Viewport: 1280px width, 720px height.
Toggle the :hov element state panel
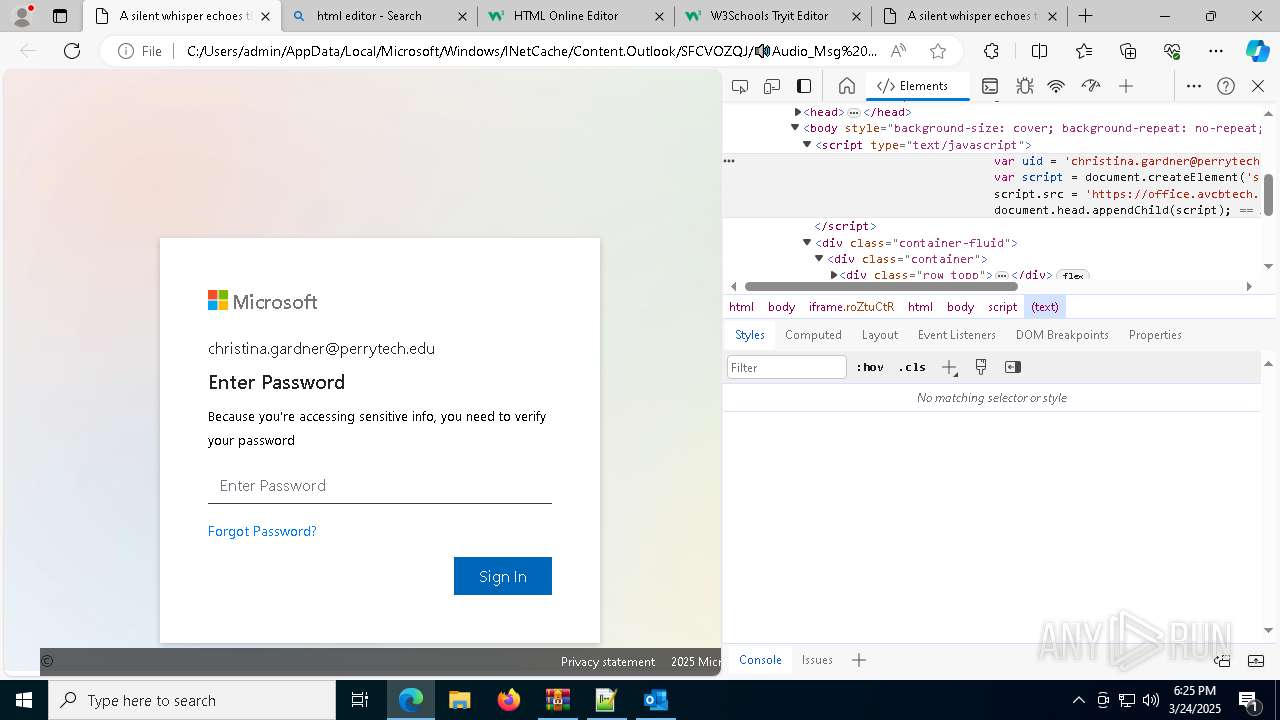870,367
